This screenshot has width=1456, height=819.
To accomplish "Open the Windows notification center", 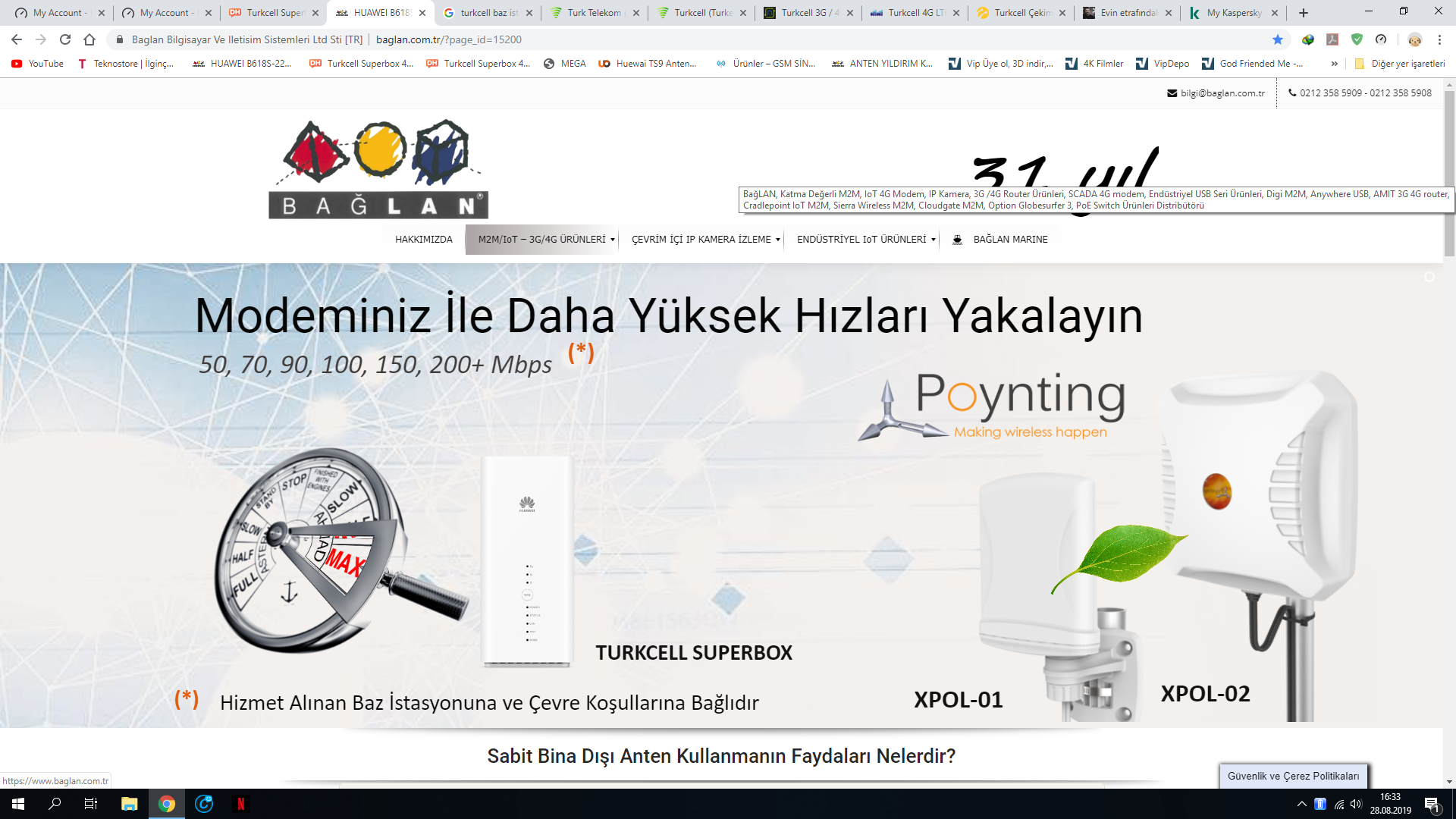I will (1432, 804).
